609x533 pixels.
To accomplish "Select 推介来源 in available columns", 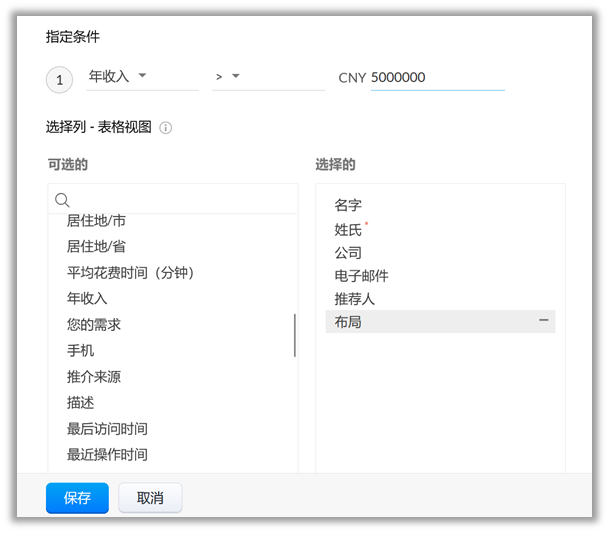I will point(94,376).
